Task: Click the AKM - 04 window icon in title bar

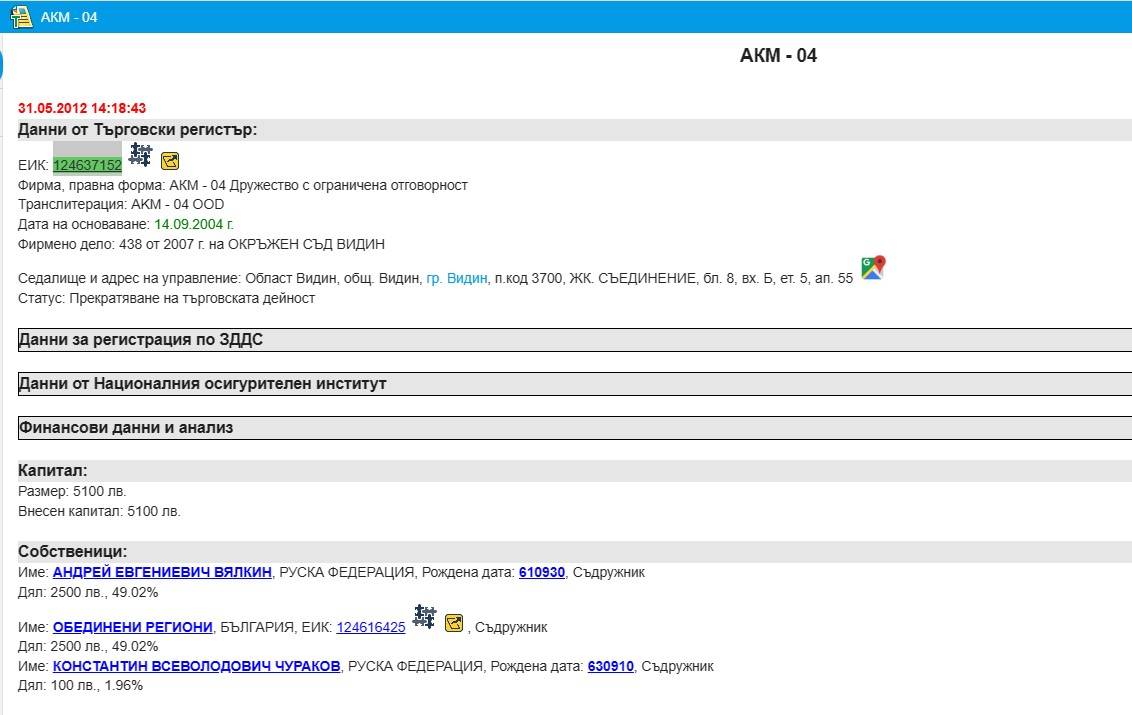Action: pyautogui.click(x=21, y=17)
